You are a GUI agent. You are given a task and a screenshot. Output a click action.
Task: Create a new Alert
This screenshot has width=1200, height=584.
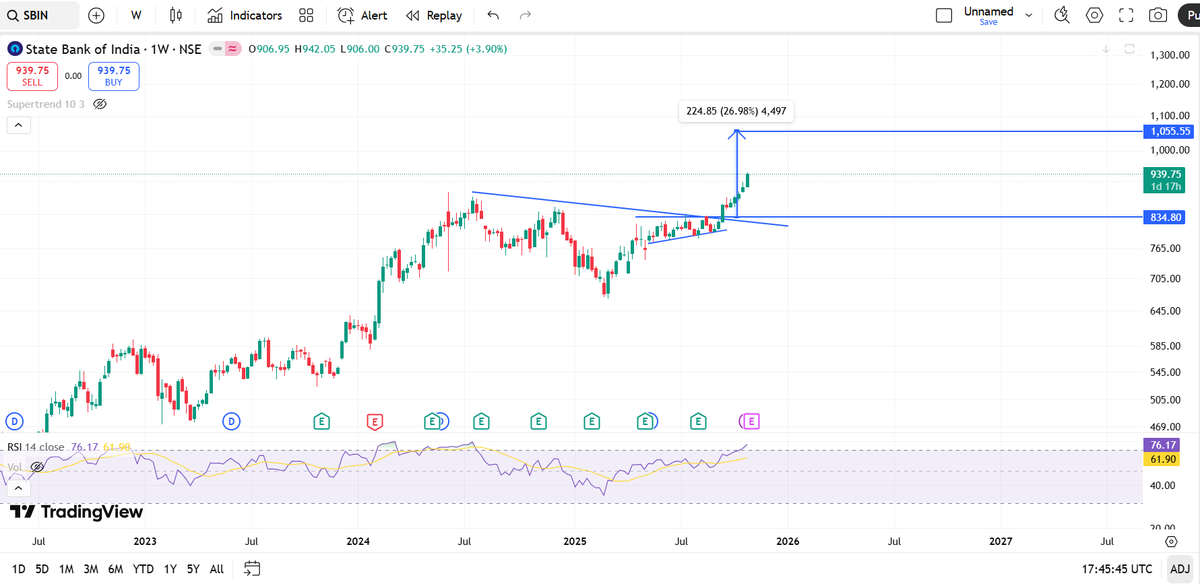pyautogui.click(x=362, y=15)
